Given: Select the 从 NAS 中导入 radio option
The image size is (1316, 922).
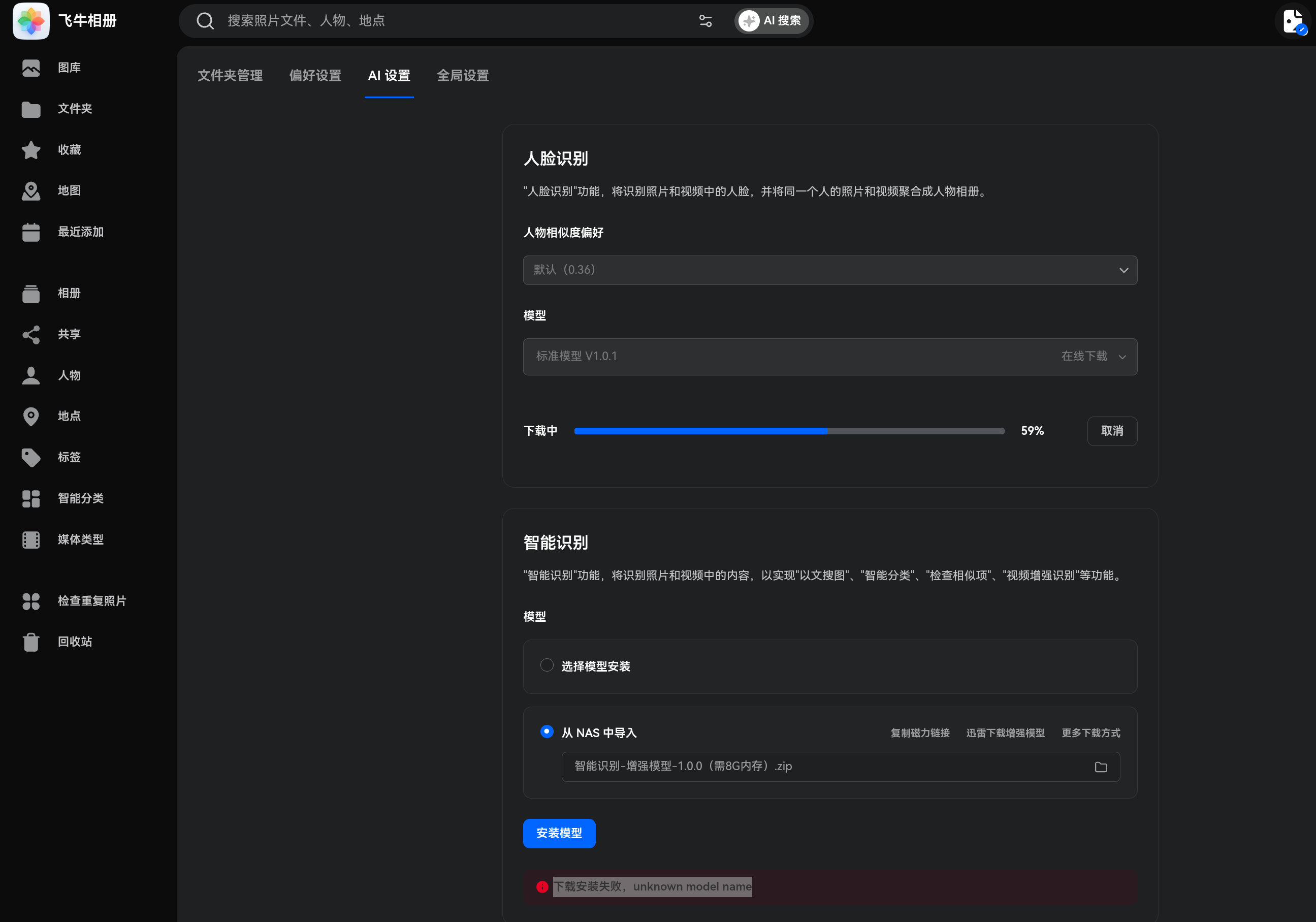Looking at the screenshot, I should (x=547, y=732).
